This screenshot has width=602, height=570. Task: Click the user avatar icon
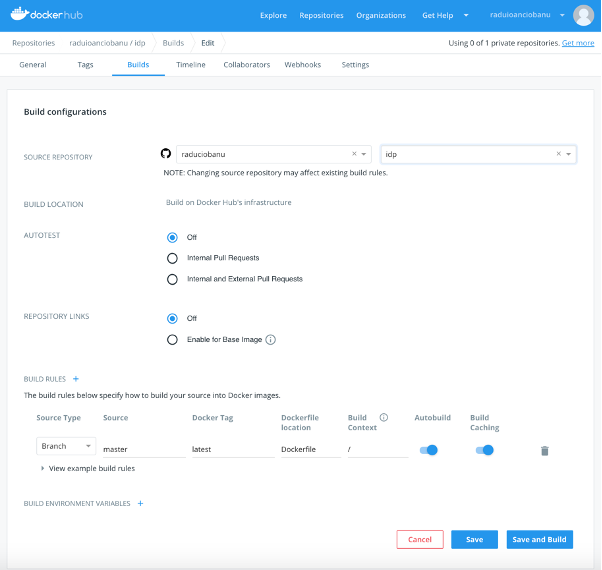pos(583,15)
